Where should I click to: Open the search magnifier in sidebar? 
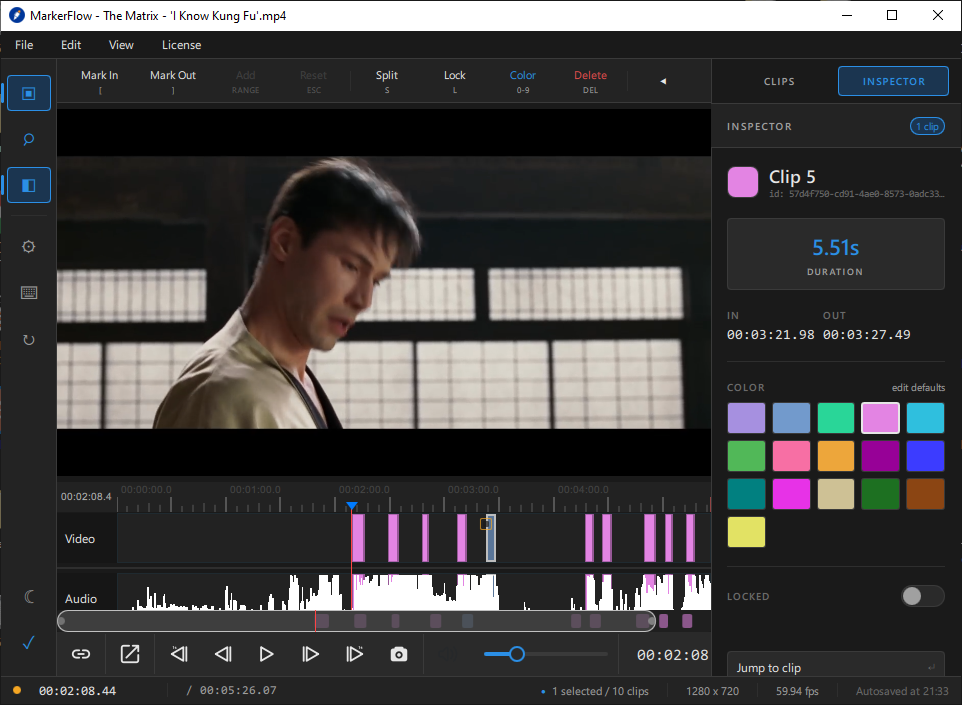(x=29, y=139)
